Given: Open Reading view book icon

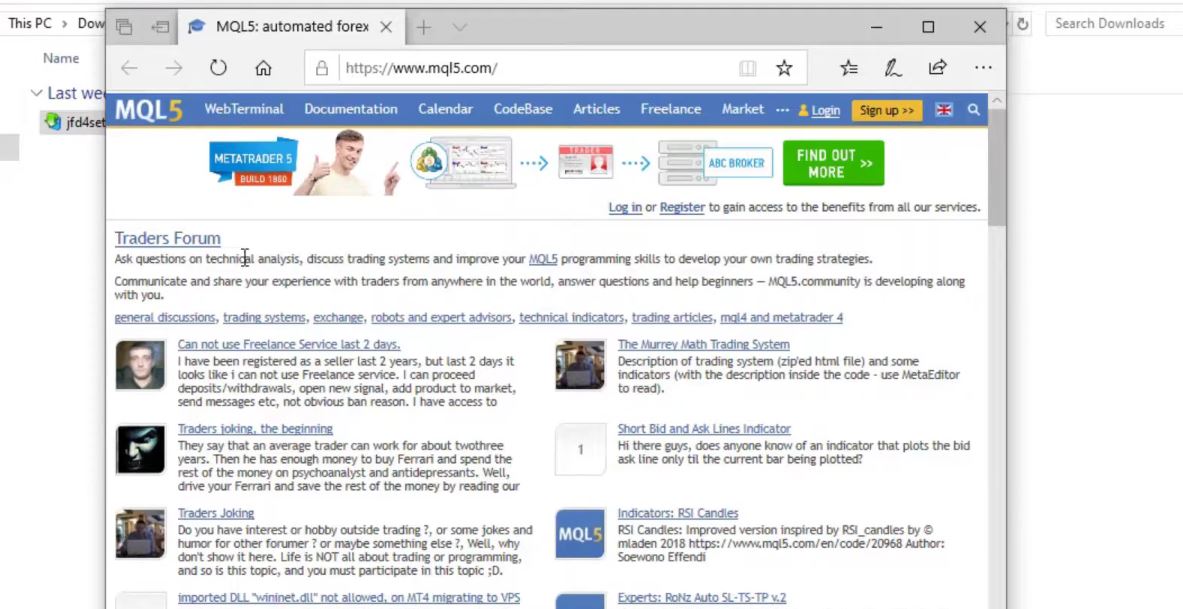Looking at the screenshot, I should (747, 68).
